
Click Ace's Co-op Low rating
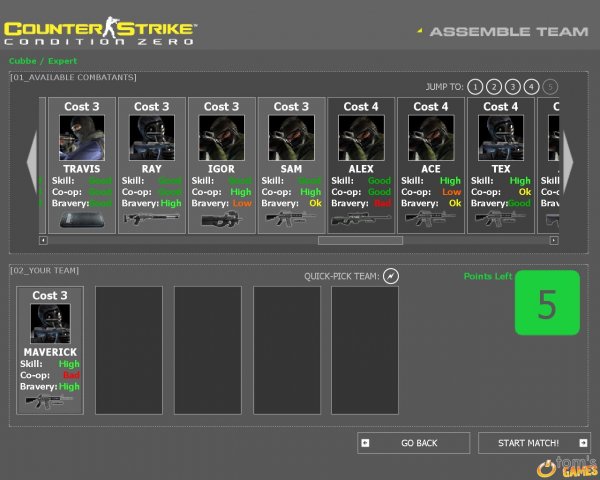coord(452,192)
